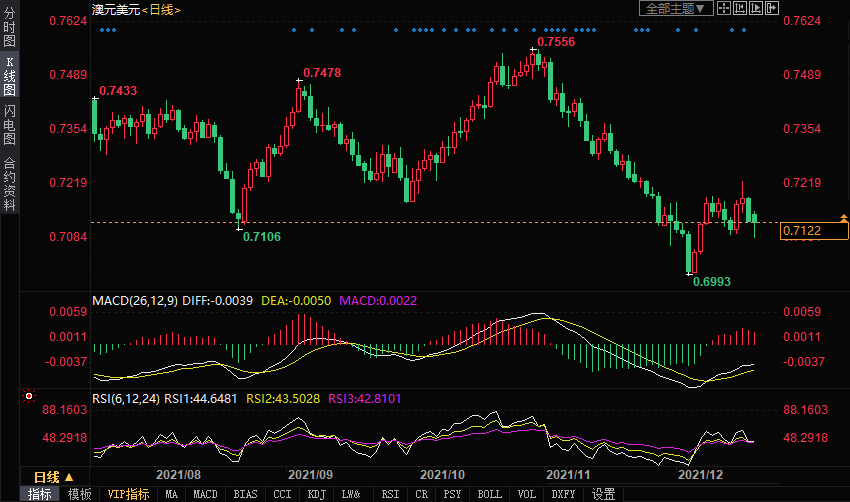The image size is (850, 502).
Task: Toggle the KDJ indicator
Action: 316,494
